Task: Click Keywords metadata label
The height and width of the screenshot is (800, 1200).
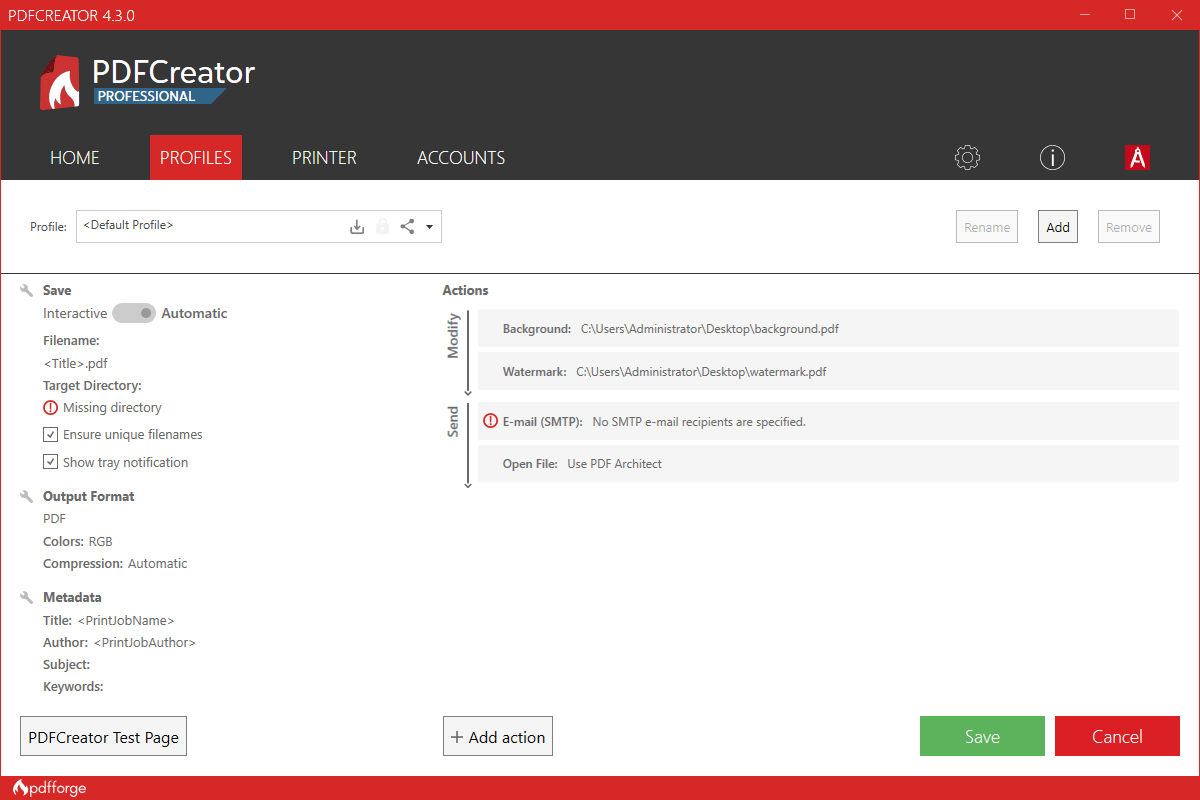Action: coord(73,686)
